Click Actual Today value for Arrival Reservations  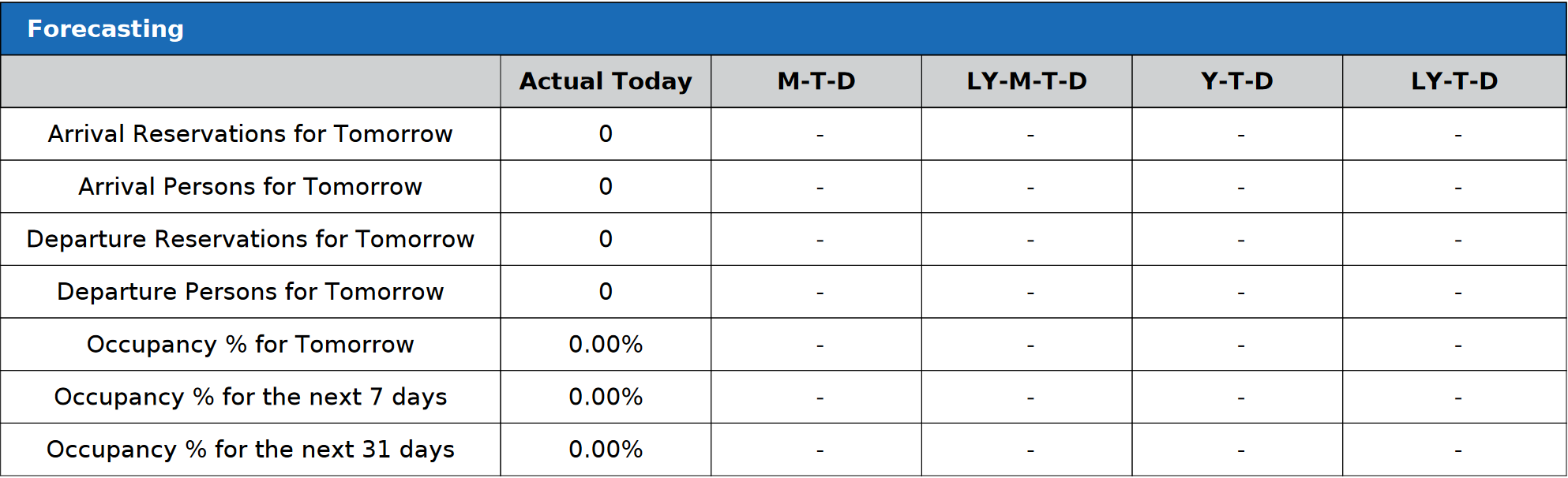point(606,134)
